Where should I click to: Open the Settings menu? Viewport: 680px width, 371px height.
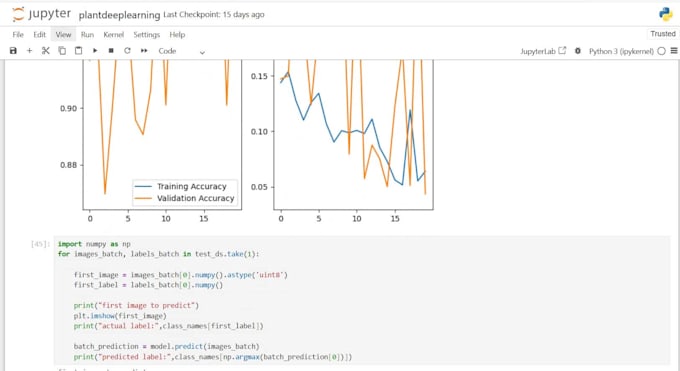point(147,35)
